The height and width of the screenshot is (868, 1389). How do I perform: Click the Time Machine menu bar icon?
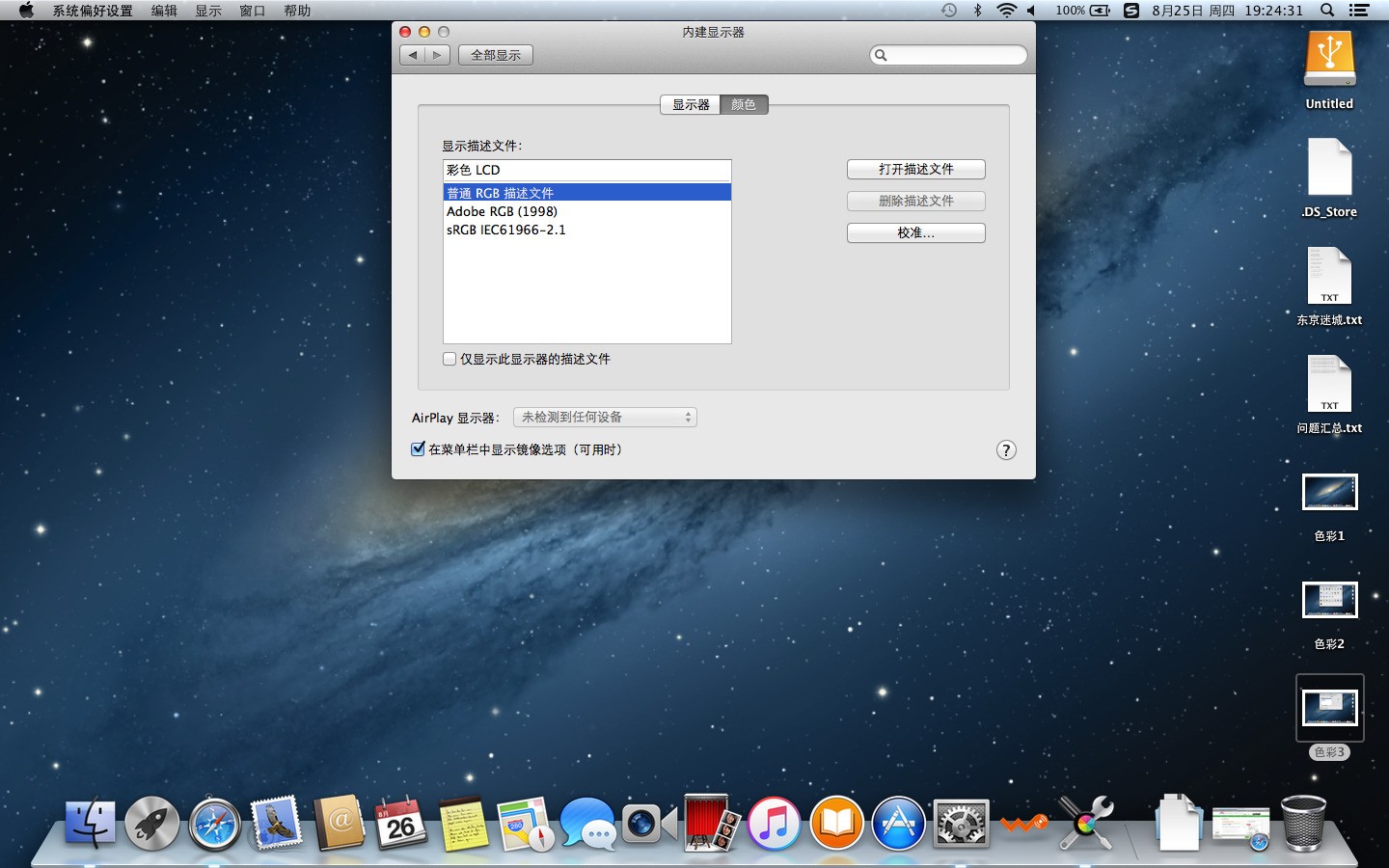949,11
